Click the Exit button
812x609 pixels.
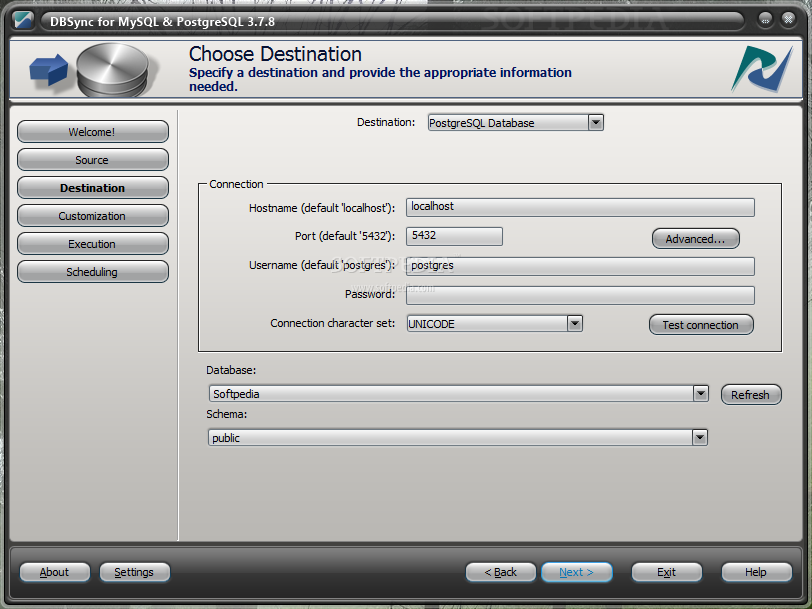point(666,572)
